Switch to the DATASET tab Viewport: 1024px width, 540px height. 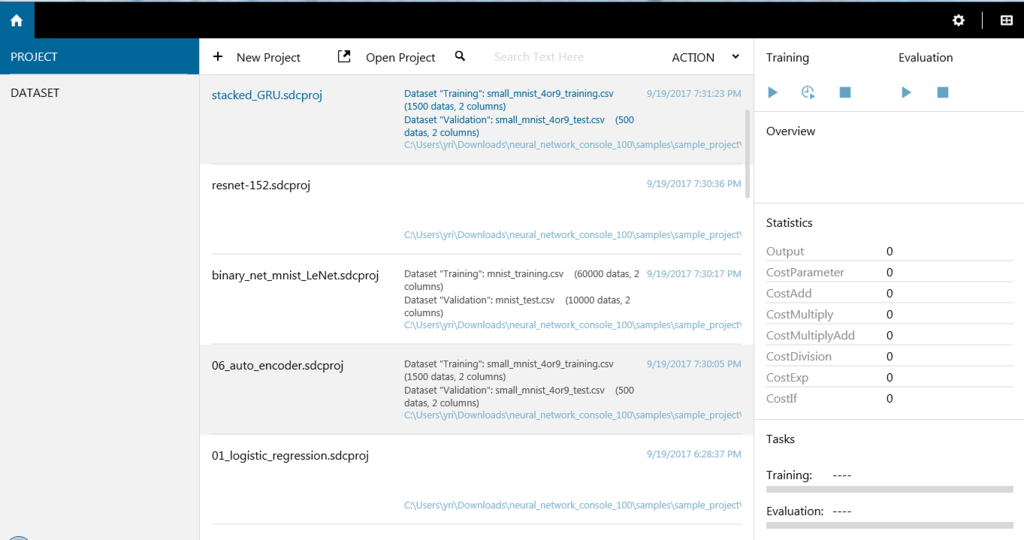point(99,93)
